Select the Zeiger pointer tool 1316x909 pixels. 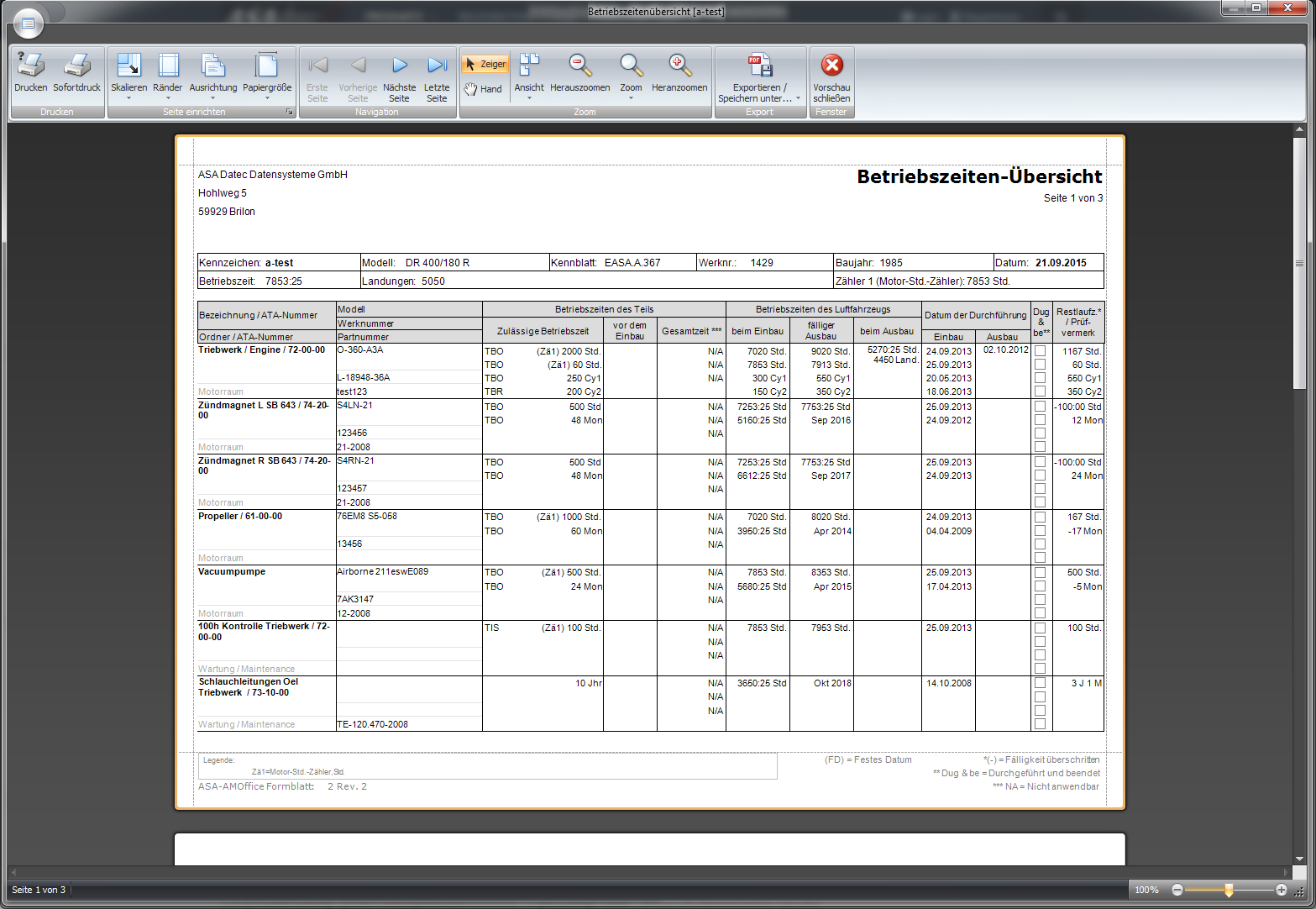pyautogui.click(x=485, y=64)
